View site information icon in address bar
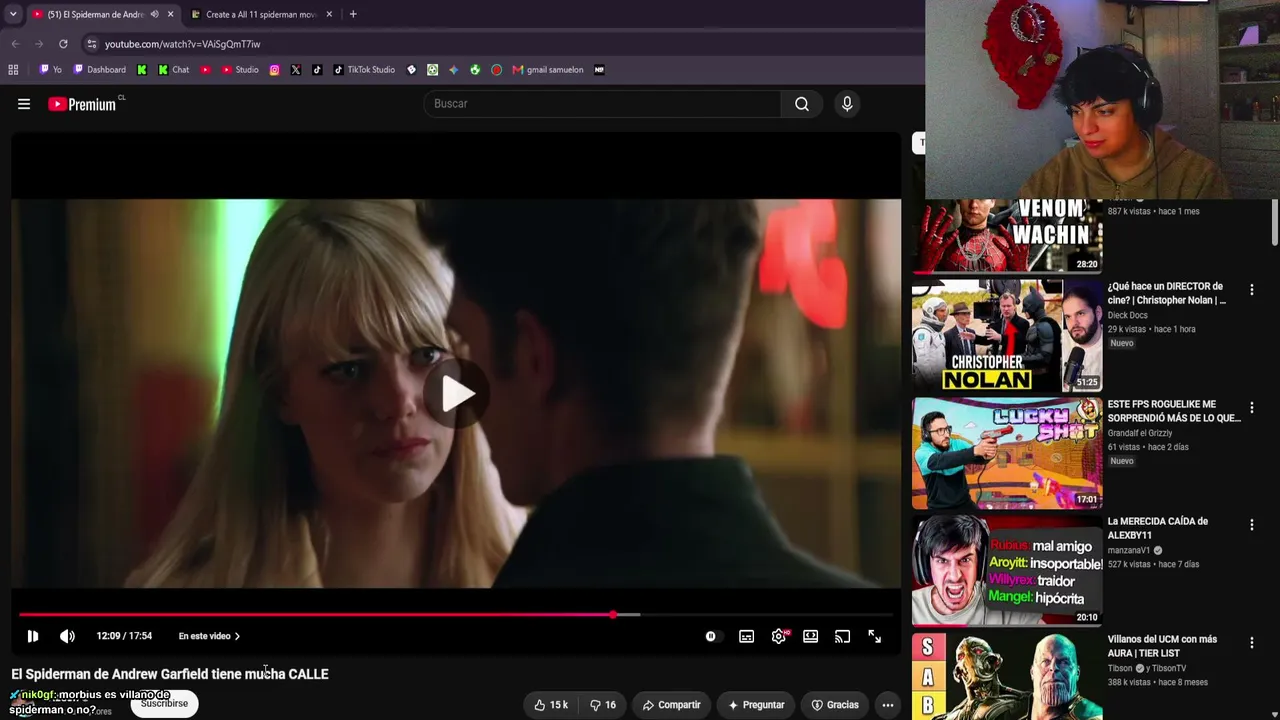This screenshot has width=1280, height=720. point(92,44)
